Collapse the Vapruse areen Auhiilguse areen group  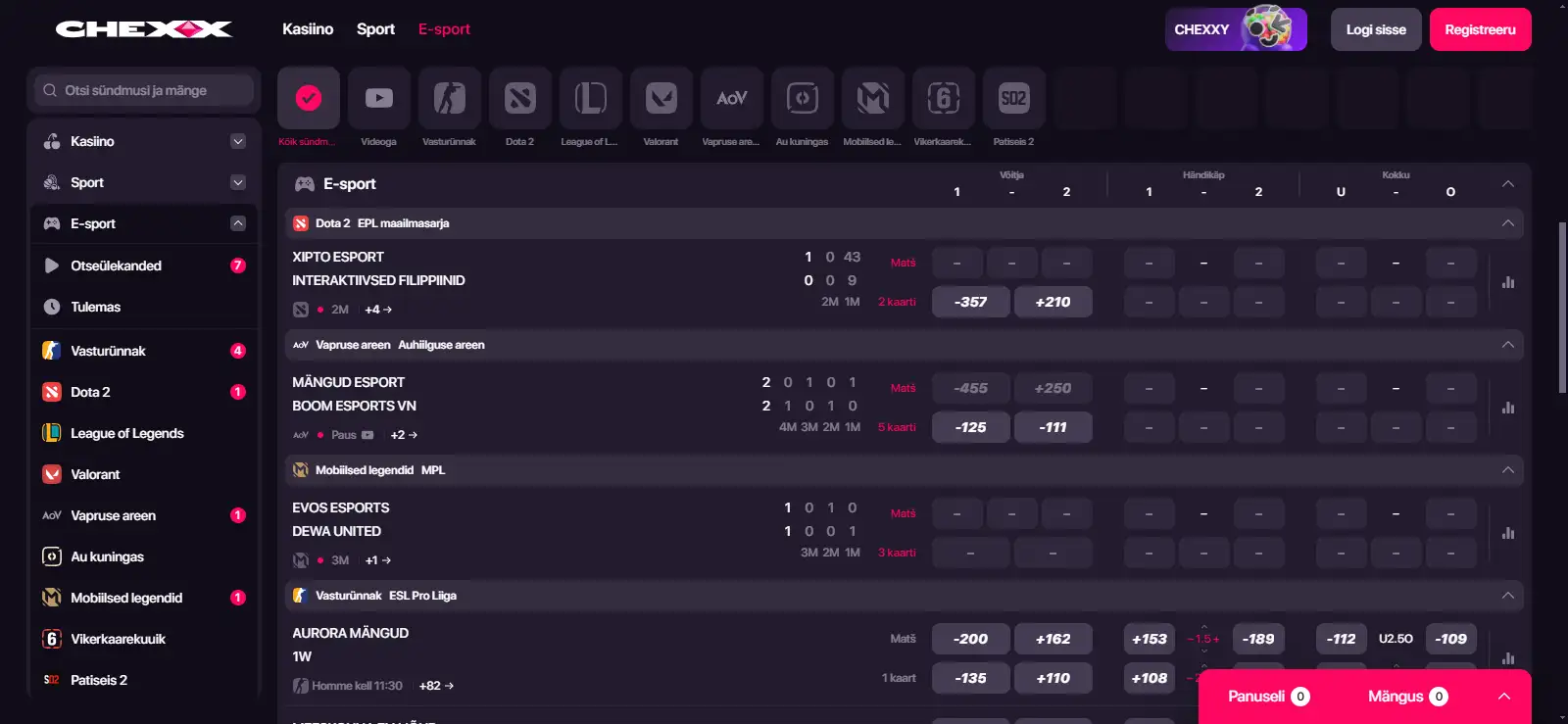(1508, 345)
